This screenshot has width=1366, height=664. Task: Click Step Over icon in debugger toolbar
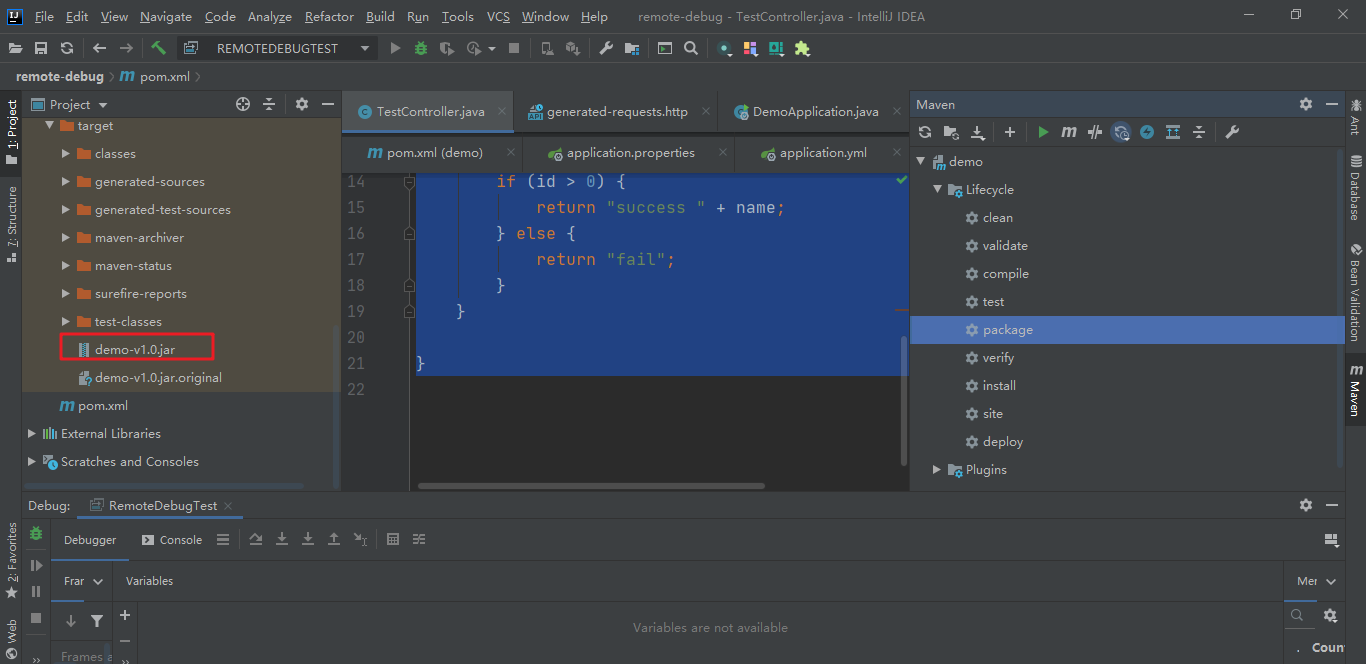[256, 539]
